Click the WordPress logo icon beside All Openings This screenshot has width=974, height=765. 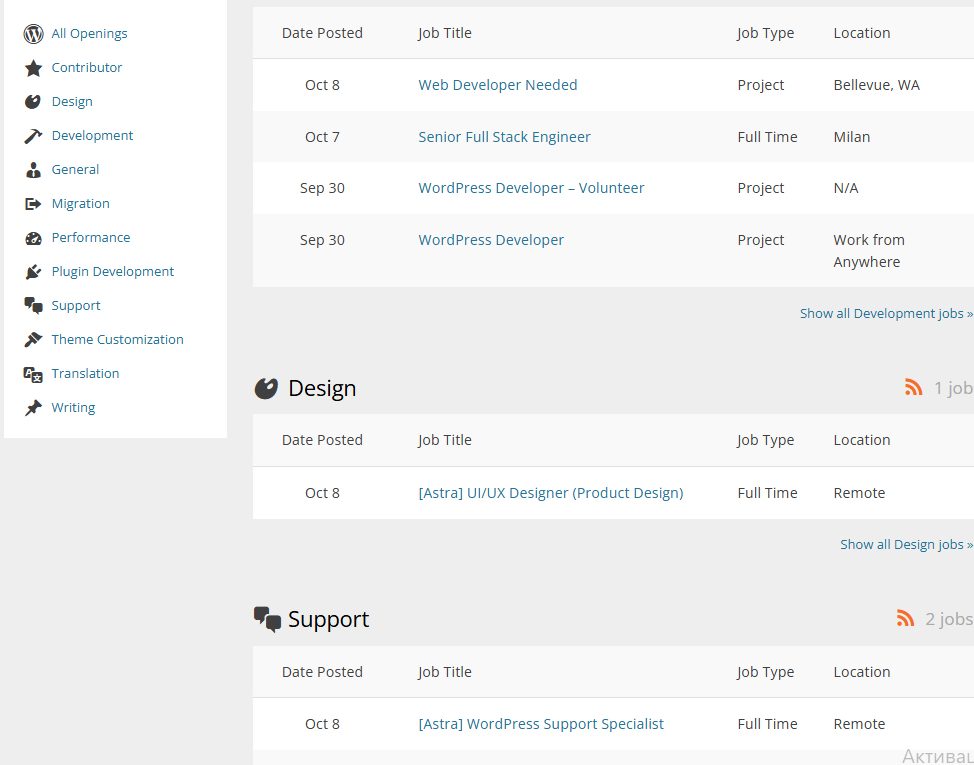33,34
